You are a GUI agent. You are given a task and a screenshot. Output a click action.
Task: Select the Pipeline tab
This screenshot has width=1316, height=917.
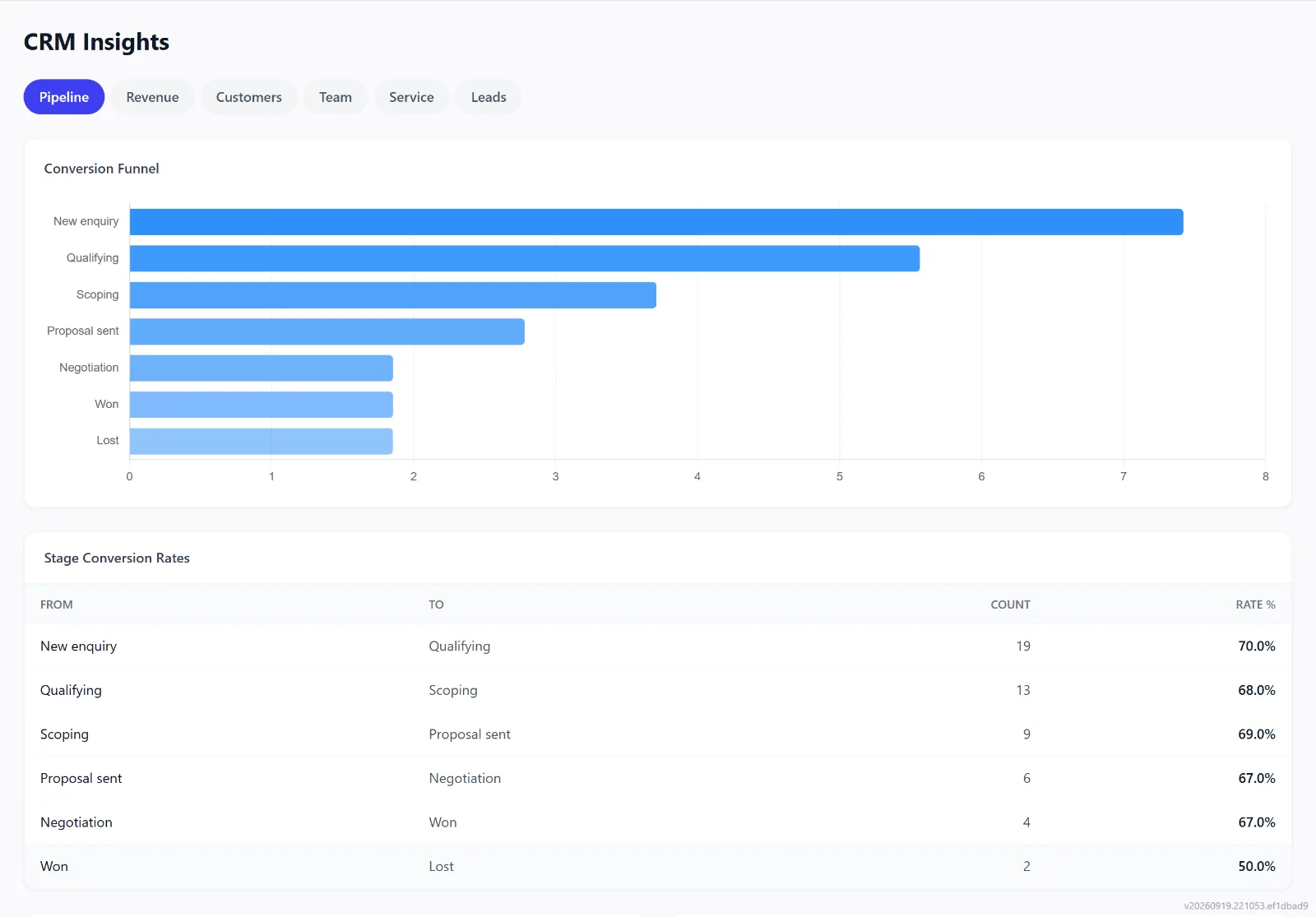64,97
